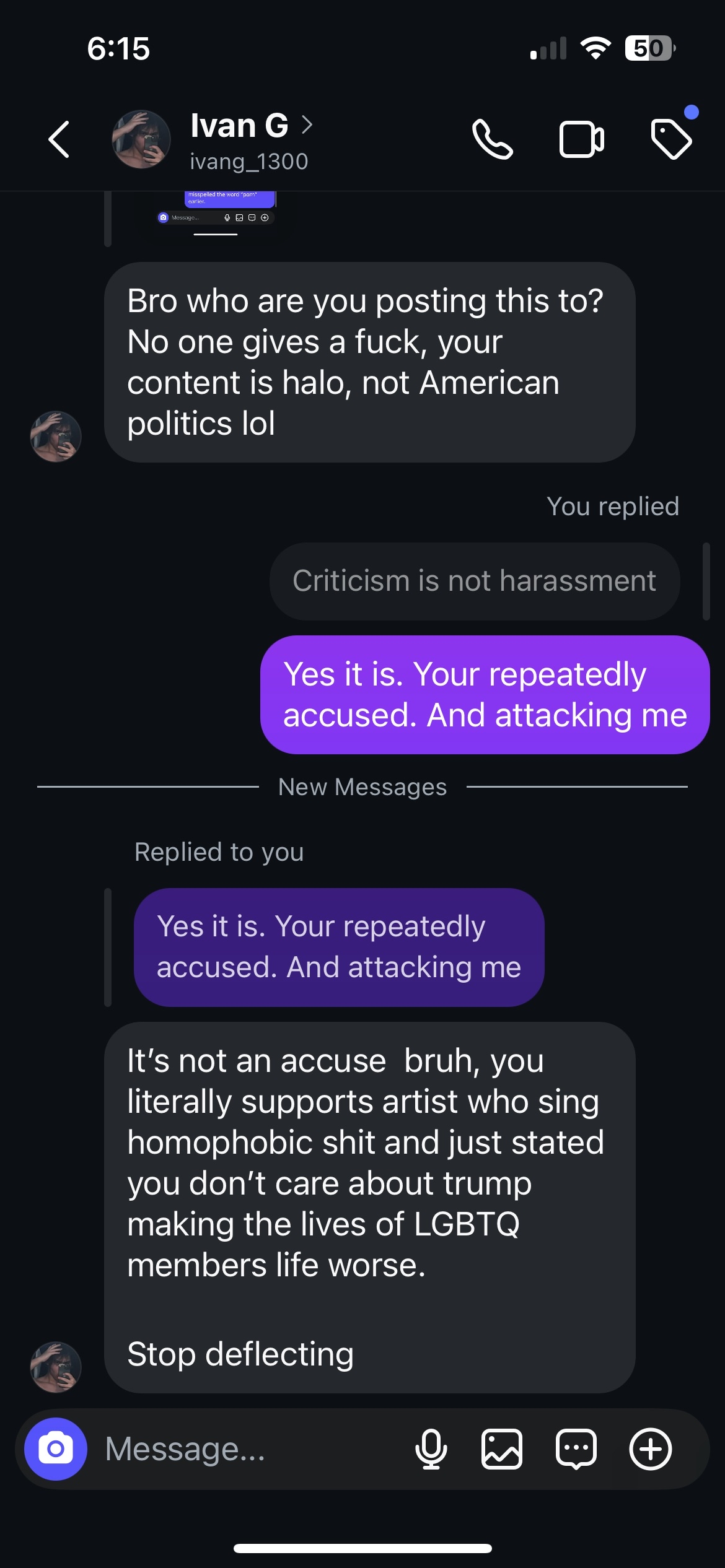
Task: Open photo gallery picker icon
Action: tap(501, 1448)
